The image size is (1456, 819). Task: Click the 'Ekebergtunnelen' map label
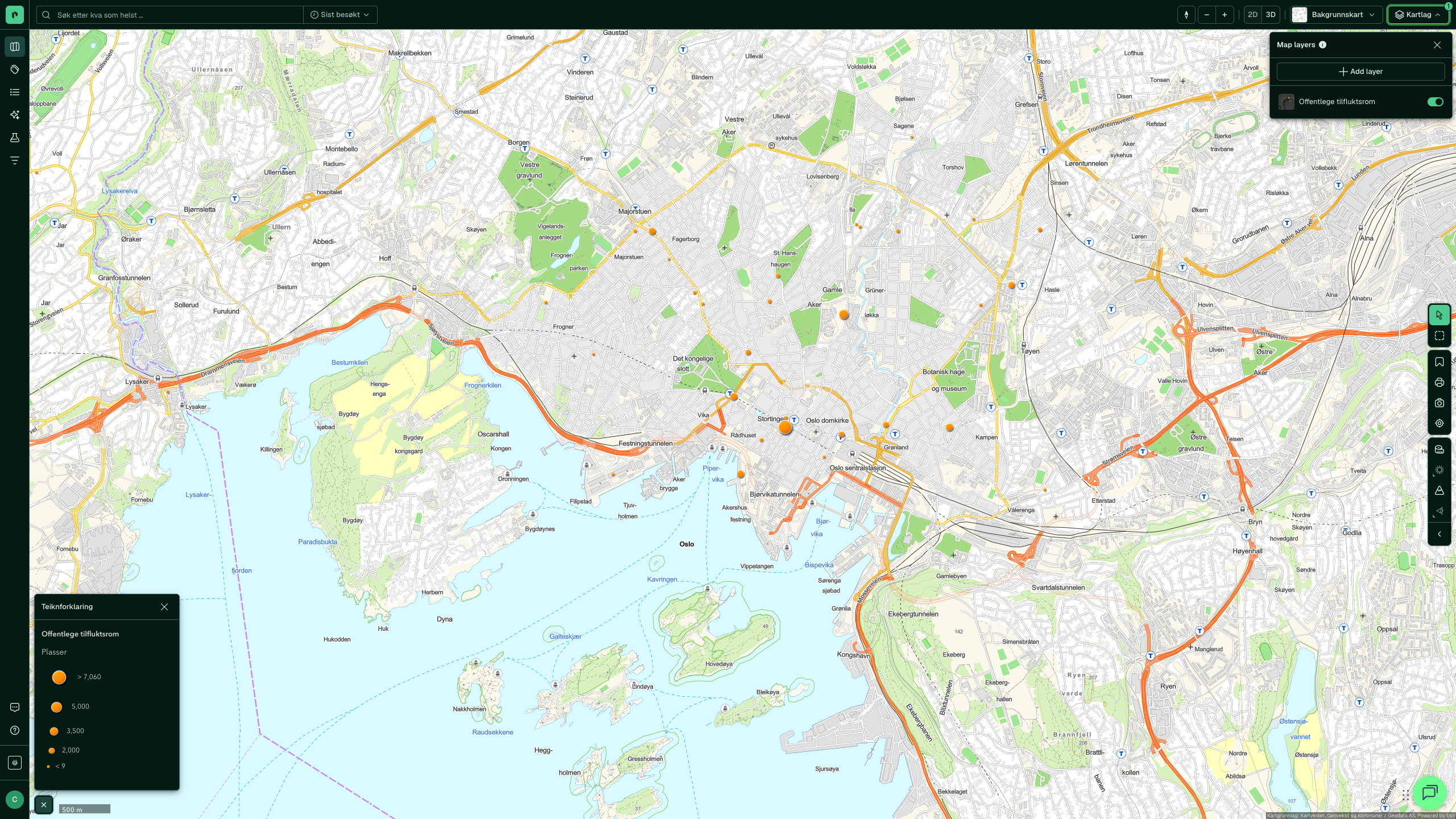tap(913, 614)
